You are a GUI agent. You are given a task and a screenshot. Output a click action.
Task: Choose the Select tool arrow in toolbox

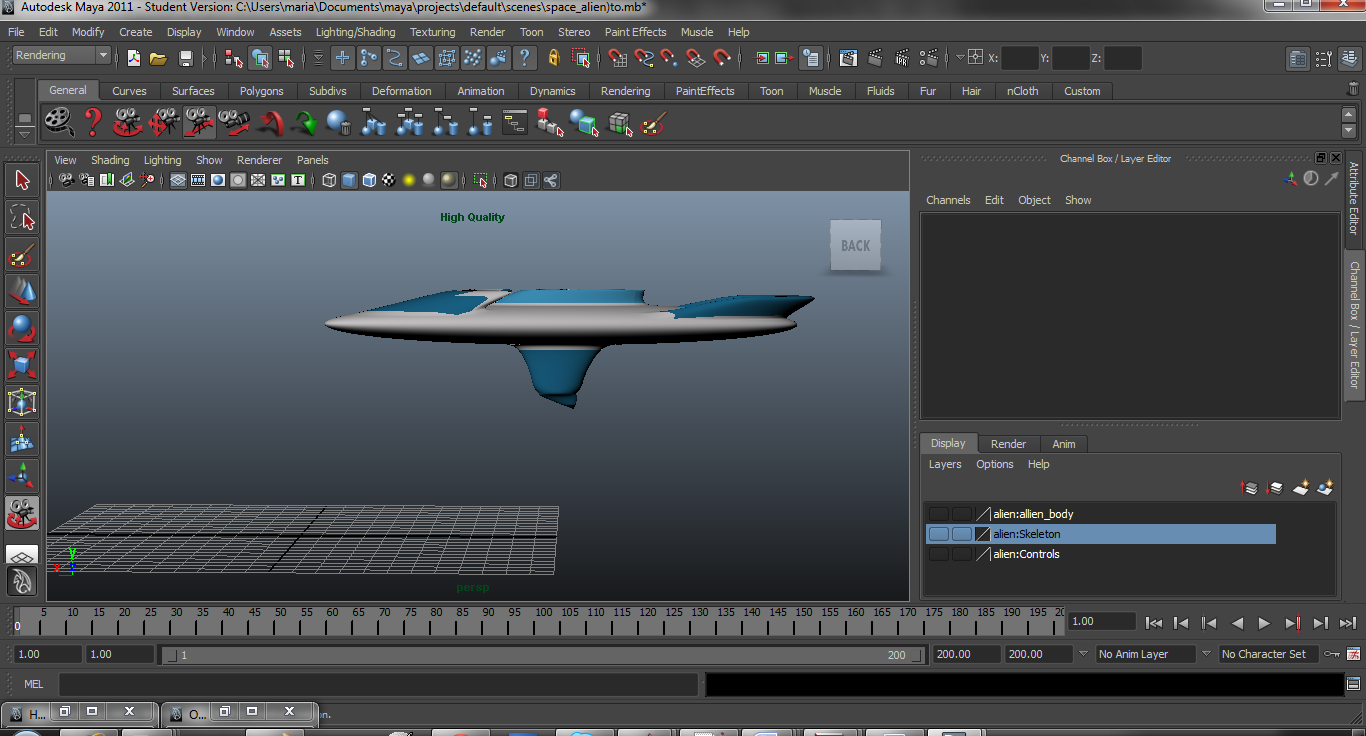[22, 180]
